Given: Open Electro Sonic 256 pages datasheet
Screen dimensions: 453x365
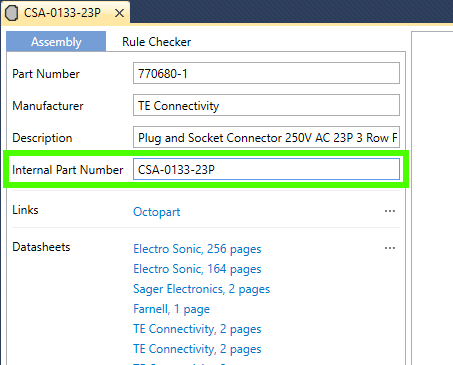Looking at the screenshot, I should (x=197, y=249).
